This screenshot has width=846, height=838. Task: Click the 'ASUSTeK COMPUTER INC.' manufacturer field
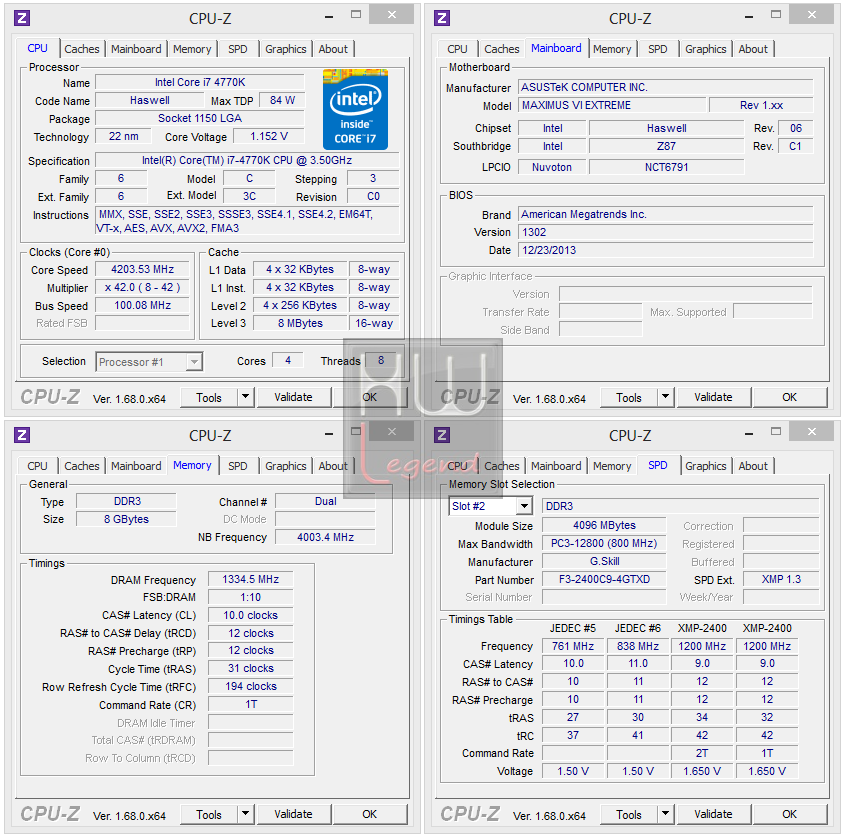click(666, 87)
